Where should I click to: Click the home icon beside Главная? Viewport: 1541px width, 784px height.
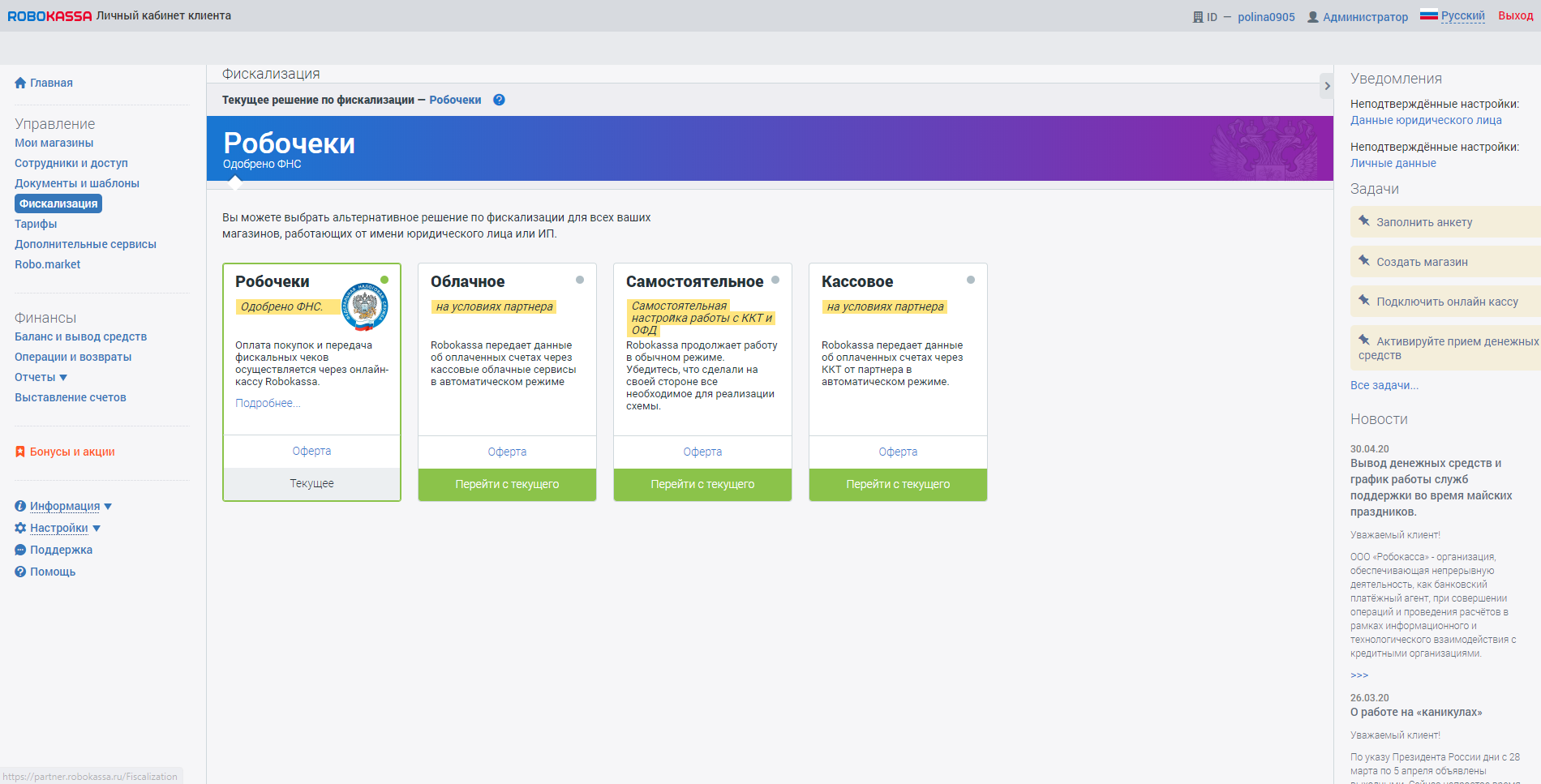(x=20, y=83)
